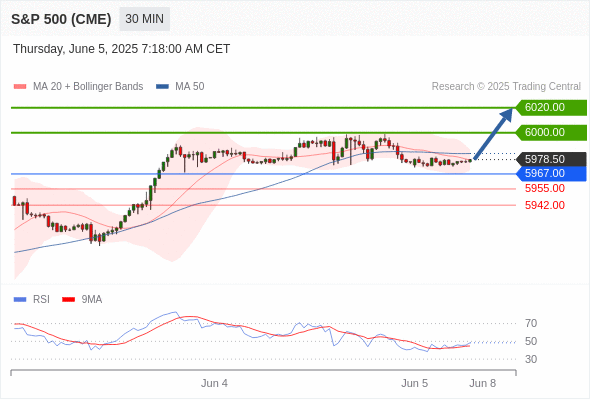Click the MA 20 + Bollinger Bands legend label
This screenshot has width=590, height=400.
point(88,87)
